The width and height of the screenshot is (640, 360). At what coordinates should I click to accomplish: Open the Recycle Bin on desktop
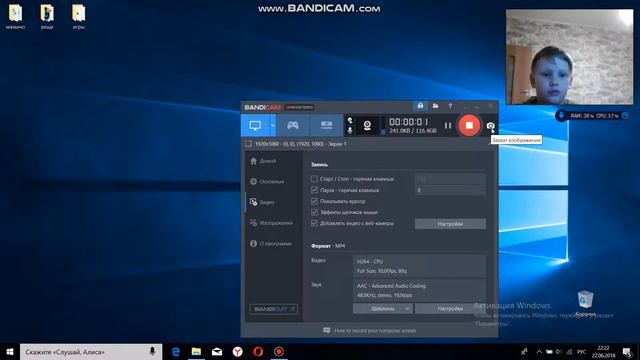click(x=585, y=304)
